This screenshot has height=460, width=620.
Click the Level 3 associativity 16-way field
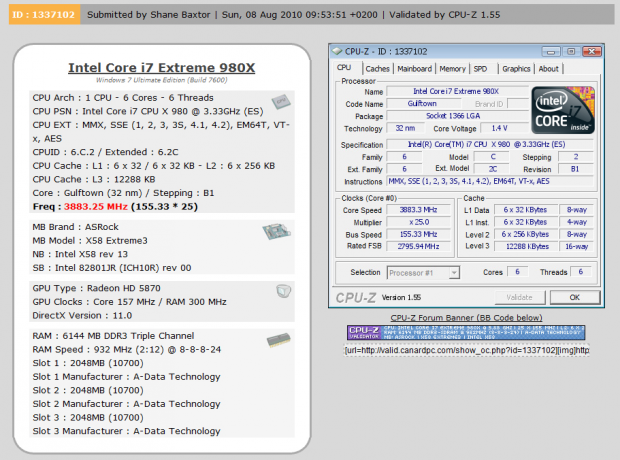577,246
